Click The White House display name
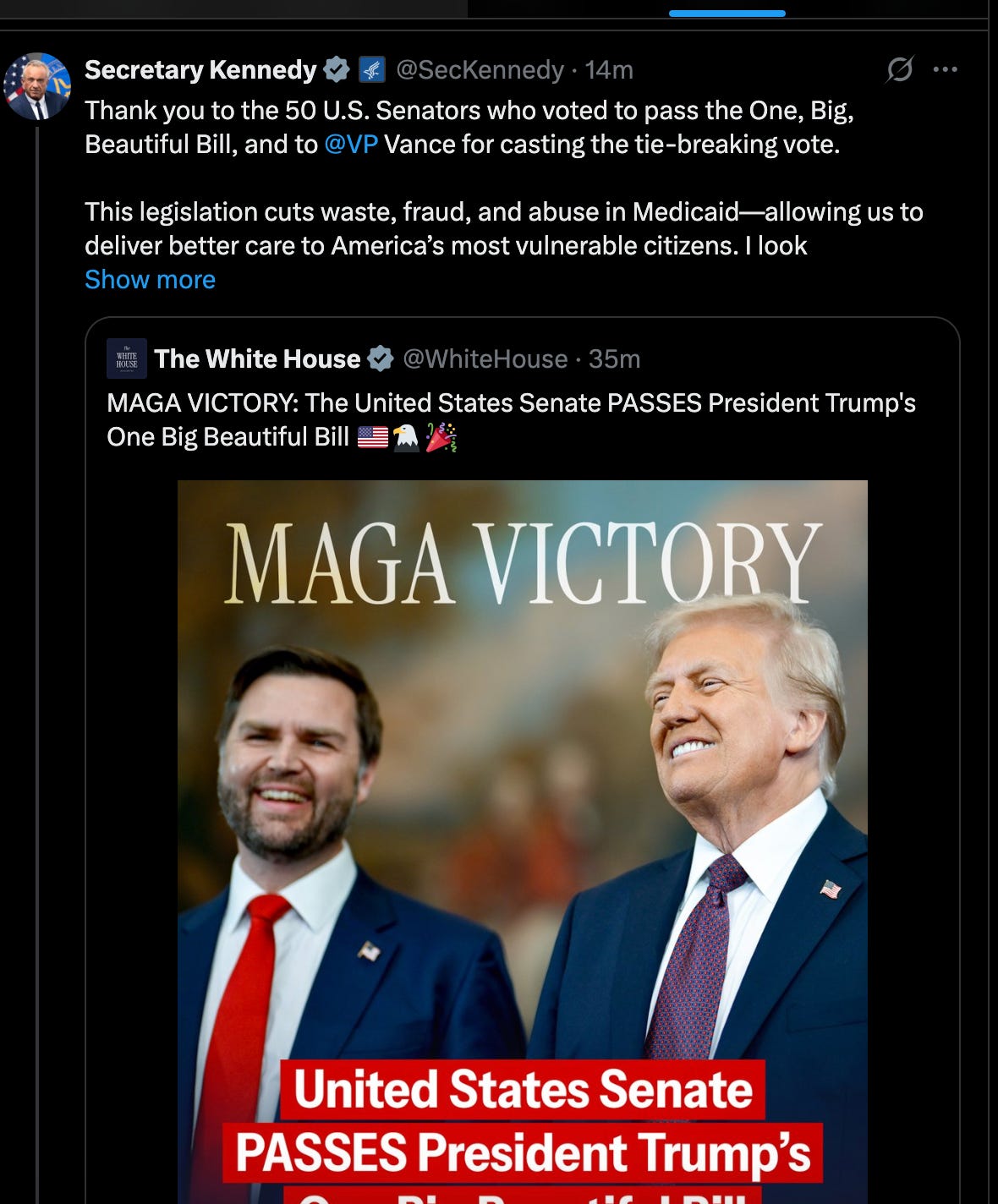The image size is (998, 1204). (x=257, y=358)
